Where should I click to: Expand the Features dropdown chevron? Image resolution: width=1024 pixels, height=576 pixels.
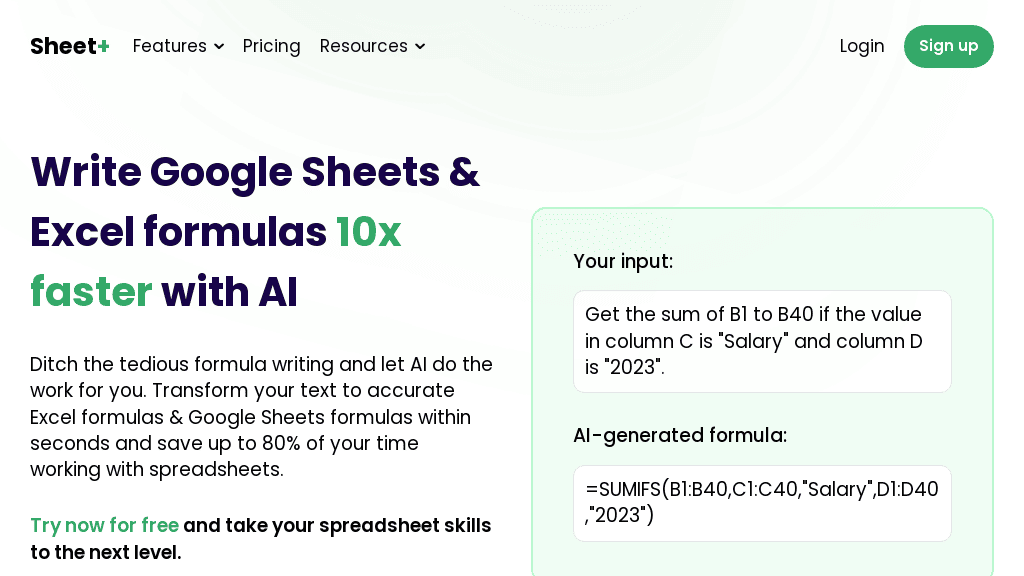tap(219, 47)
